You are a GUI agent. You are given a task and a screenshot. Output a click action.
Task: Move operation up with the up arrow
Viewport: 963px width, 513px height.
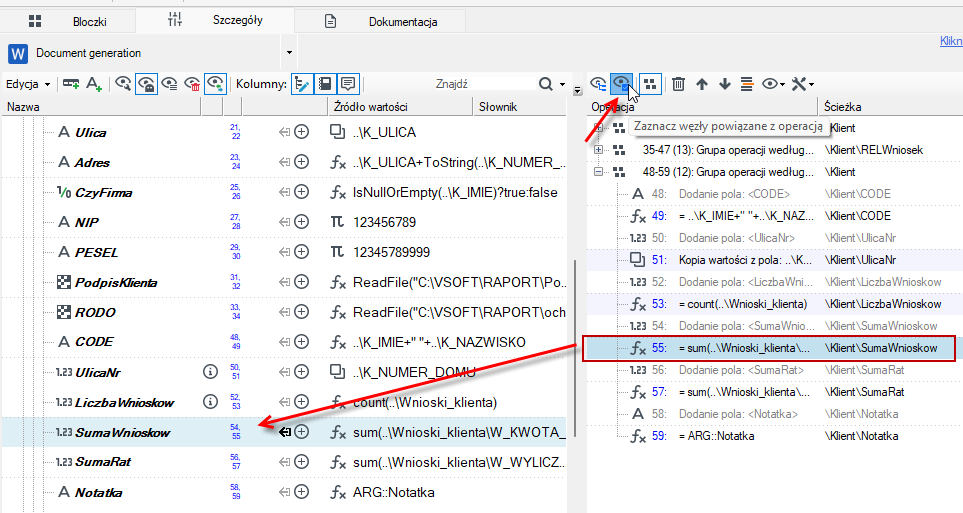[702, 84]
